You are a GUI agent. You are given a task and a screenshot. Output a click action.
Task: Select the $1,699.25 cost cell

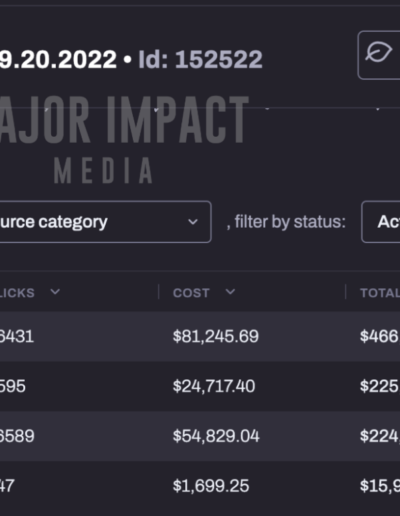pyautogui.click(x=211, y=486)
